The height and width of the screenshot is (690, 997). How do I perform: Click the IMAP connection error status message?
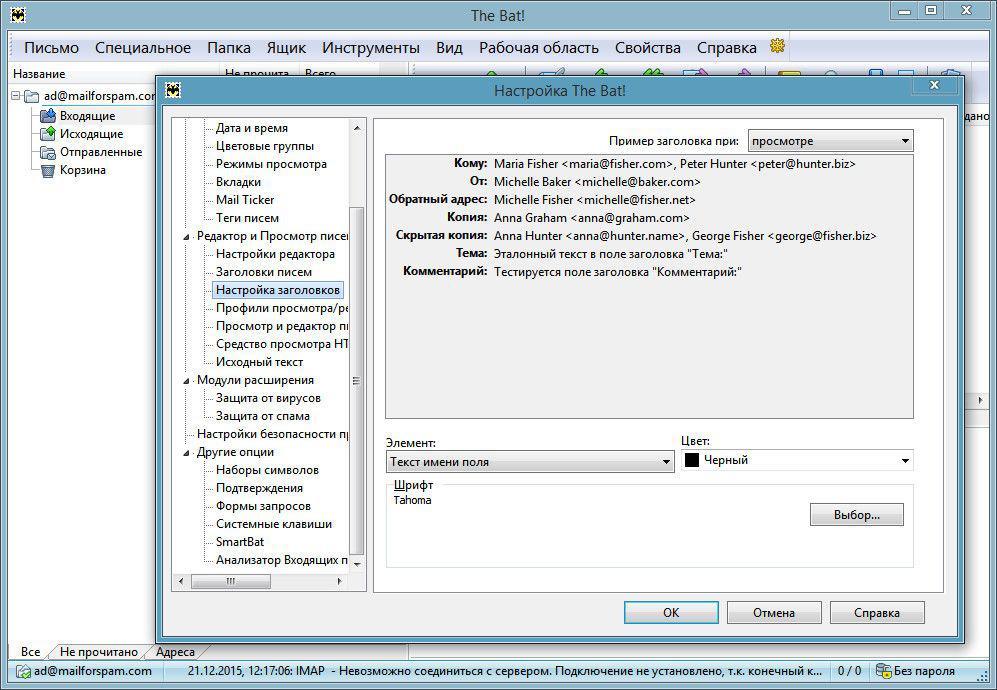505,671
